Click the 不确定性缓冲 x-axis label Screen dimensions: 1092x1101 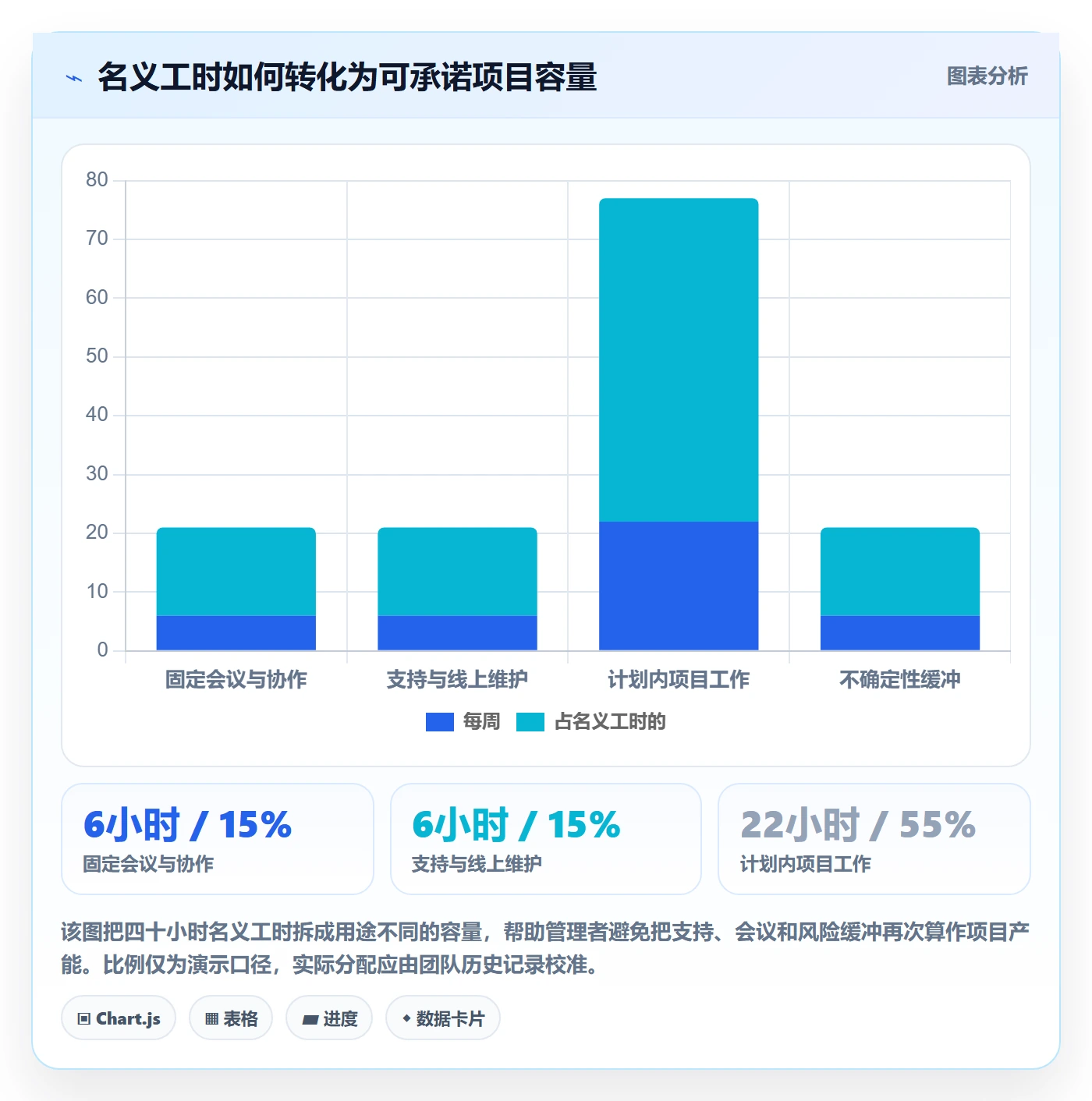click(900, 680)
